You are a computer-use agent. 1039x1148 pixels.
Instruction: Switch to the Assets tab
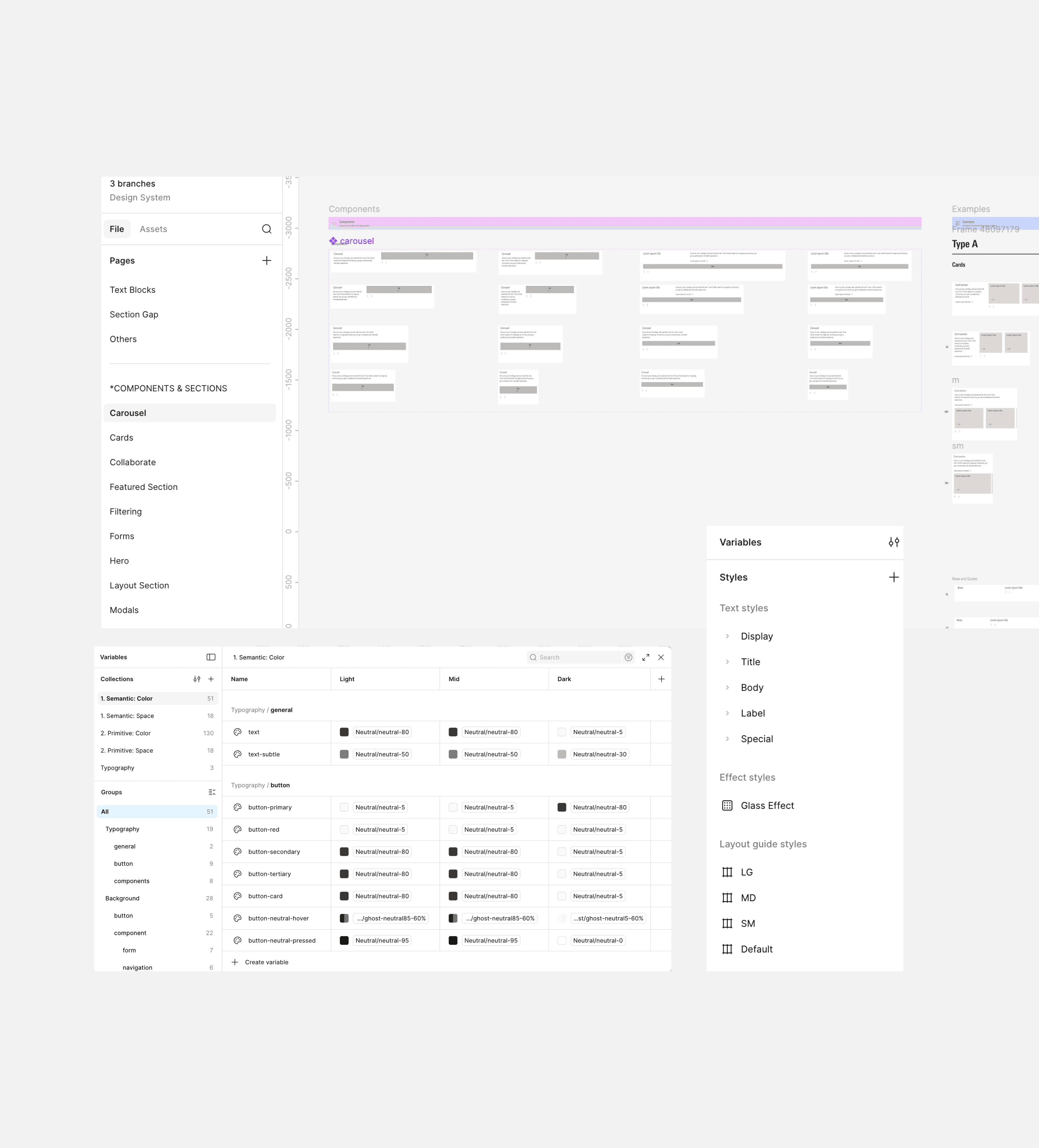point(153,229)
